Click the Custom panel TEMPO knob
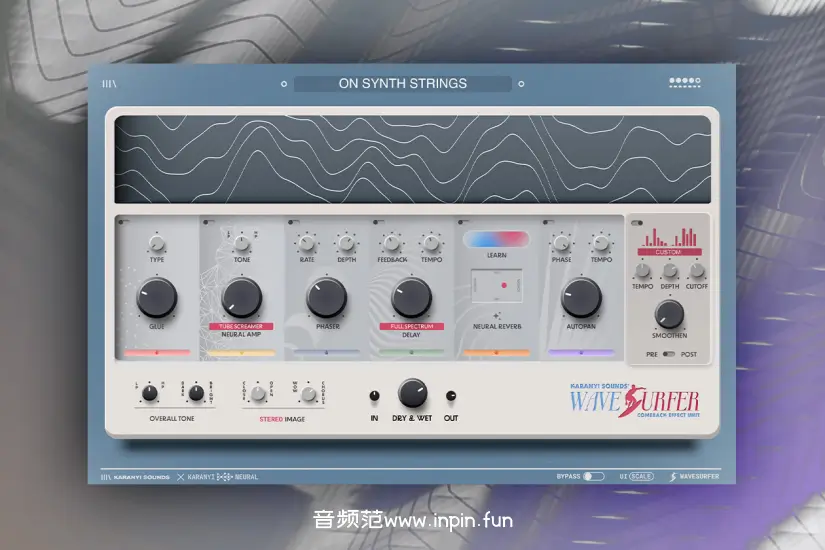Image resolution: width=825 pixels, height=550 pixels. tap(642, 271)
